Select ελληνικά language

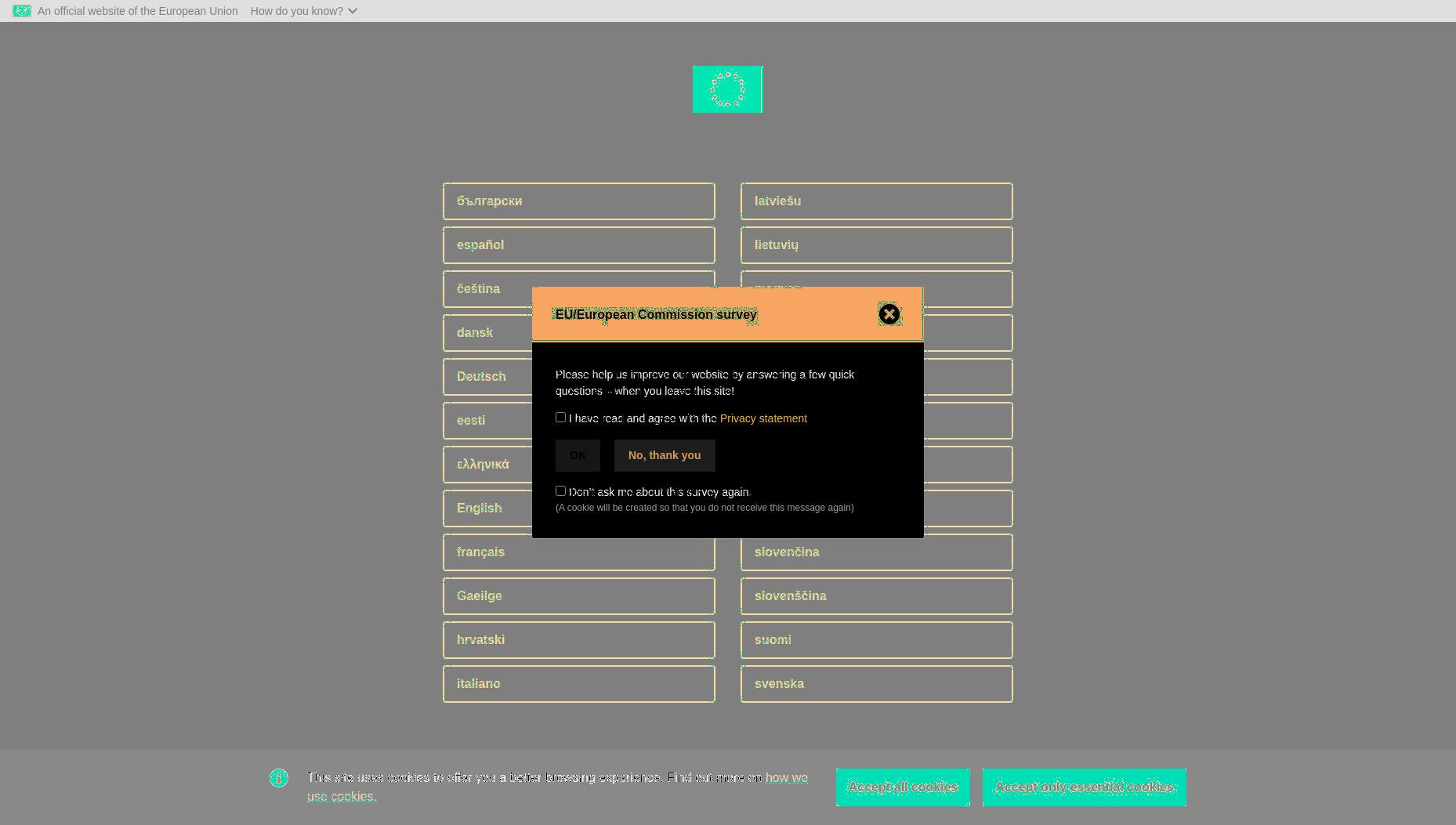(487, 465)
